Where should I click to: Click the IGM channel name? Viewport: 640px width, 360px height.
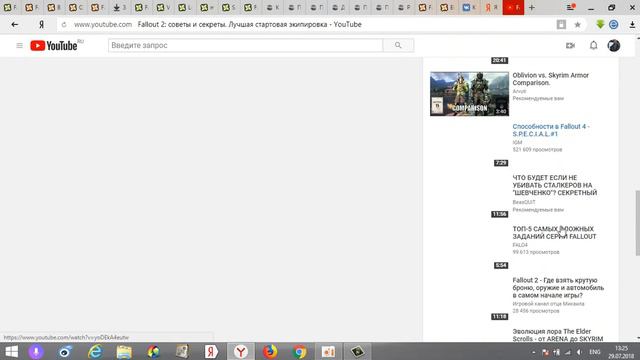(x=517, y=142)
